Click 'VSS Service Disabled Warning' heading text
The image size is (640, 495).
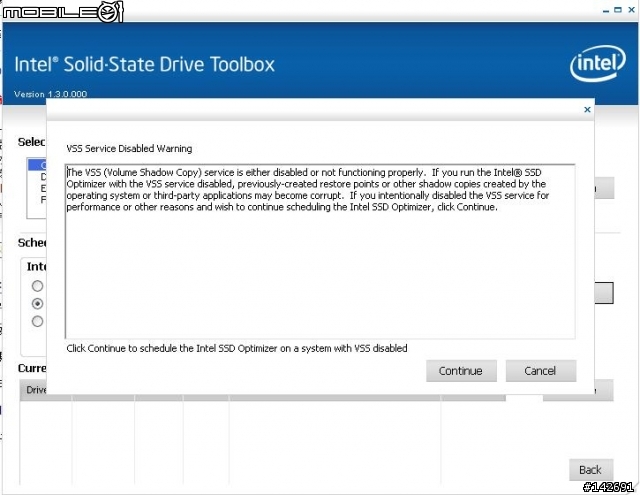(x=129, y=149)
